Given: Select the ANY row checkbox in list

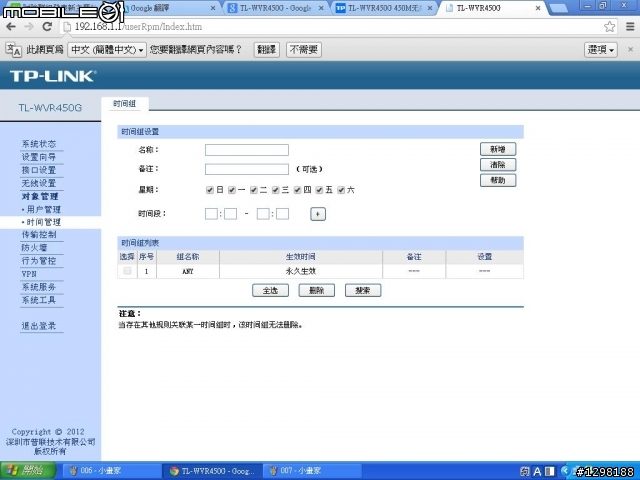Looking at the screenshot, I should point(127,271).
